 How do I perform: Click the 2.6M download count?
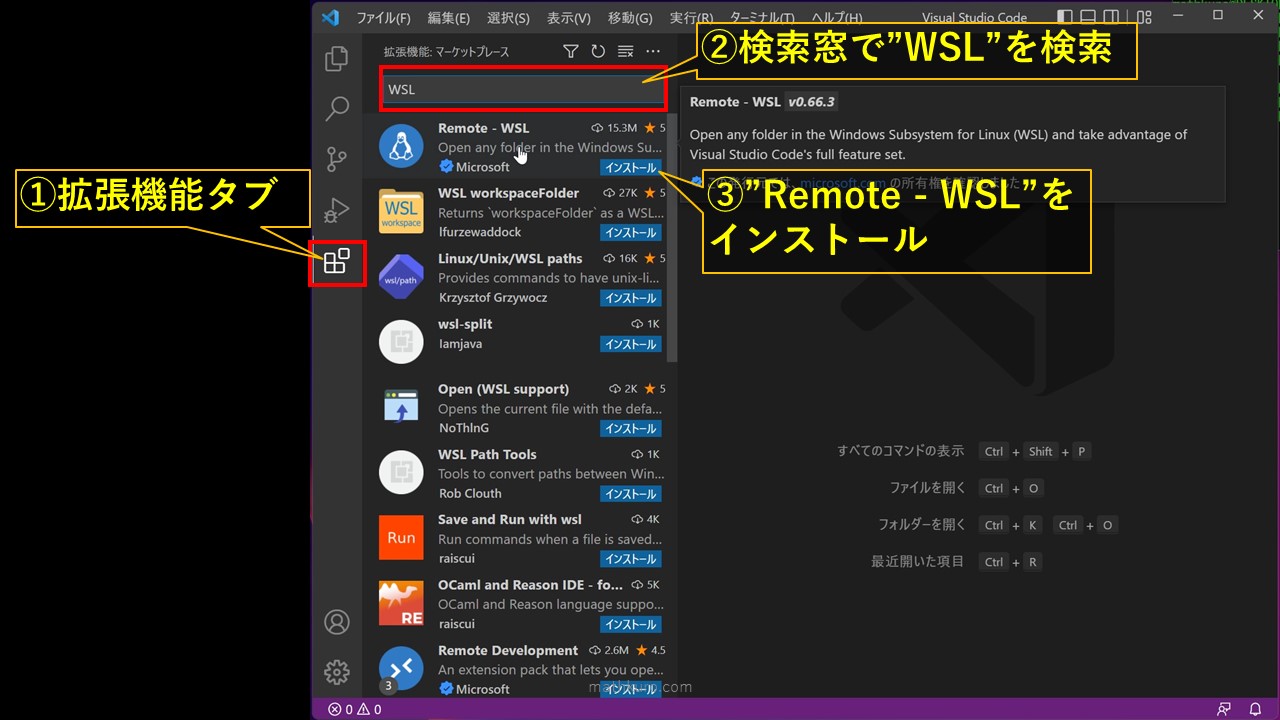617,650
